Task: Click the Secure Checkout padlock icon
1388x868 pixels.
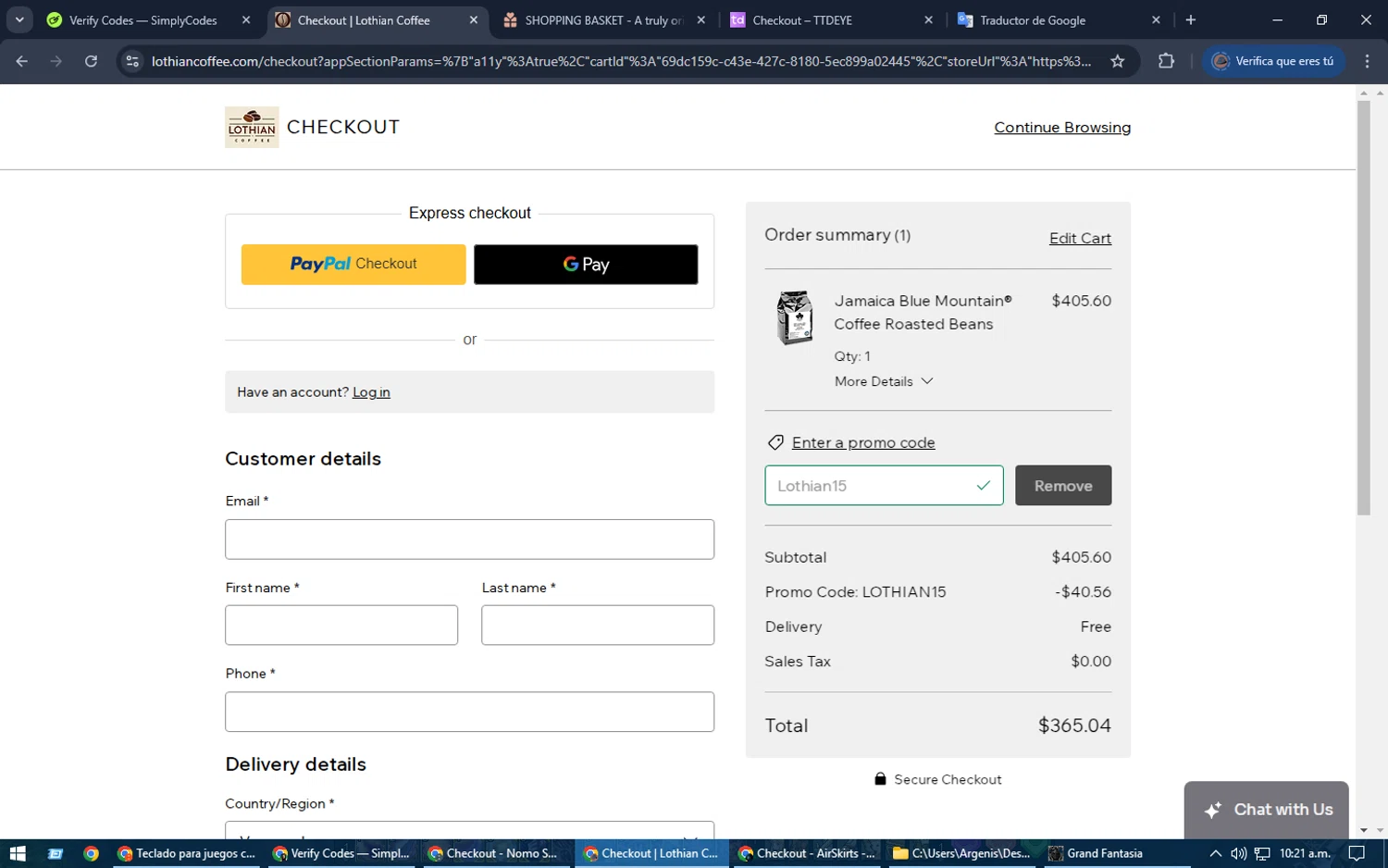Action: pyautogui.click(x=880, y=779)
